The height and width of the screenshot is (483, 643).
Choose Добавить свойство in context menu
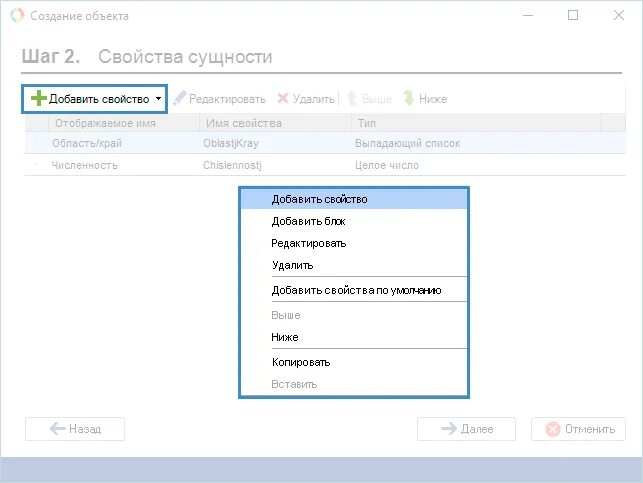point(354,199)
